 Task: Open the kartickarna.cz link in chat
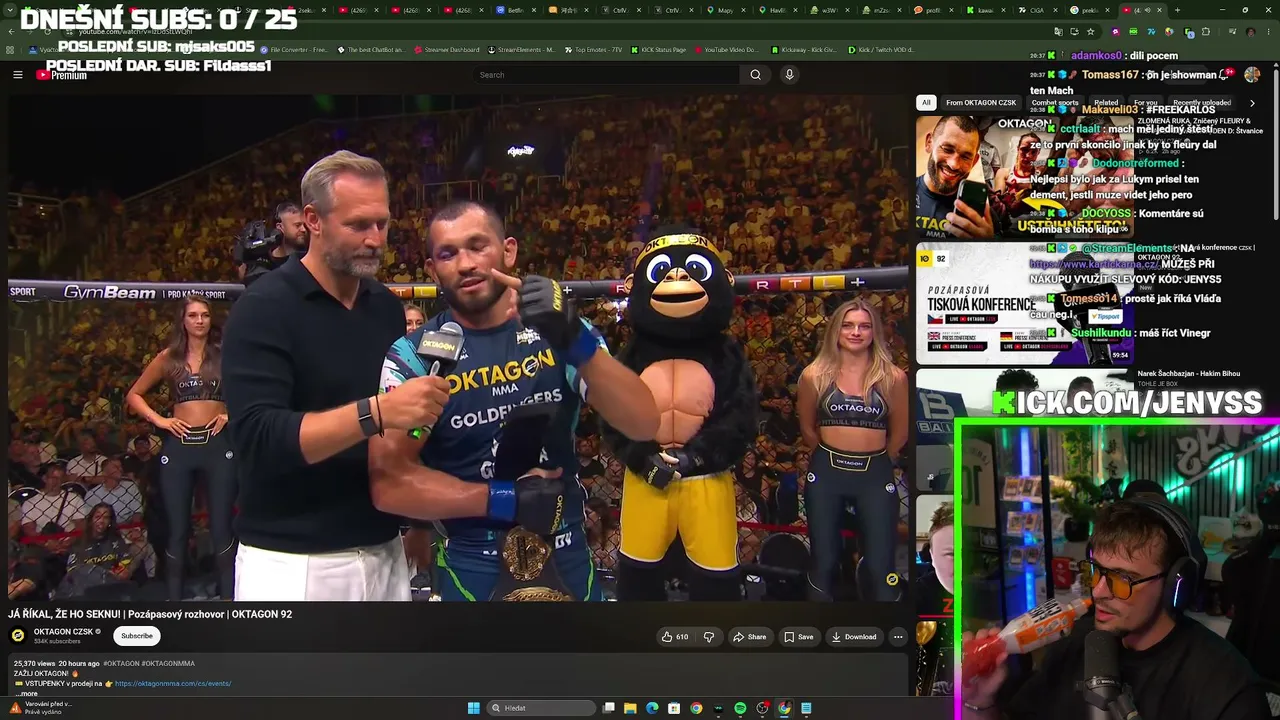click(x=1094, y=264)
